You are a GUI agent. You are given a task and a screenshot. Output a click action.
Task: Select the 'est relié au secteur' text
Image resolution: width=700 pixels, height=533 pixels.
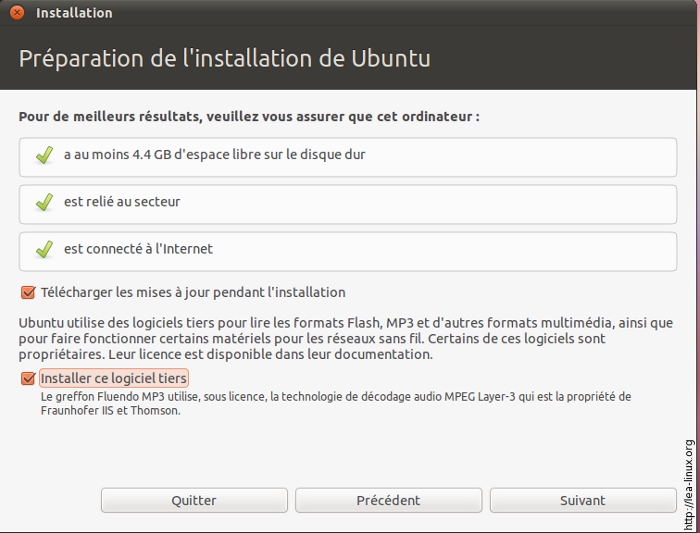point(122,202)
